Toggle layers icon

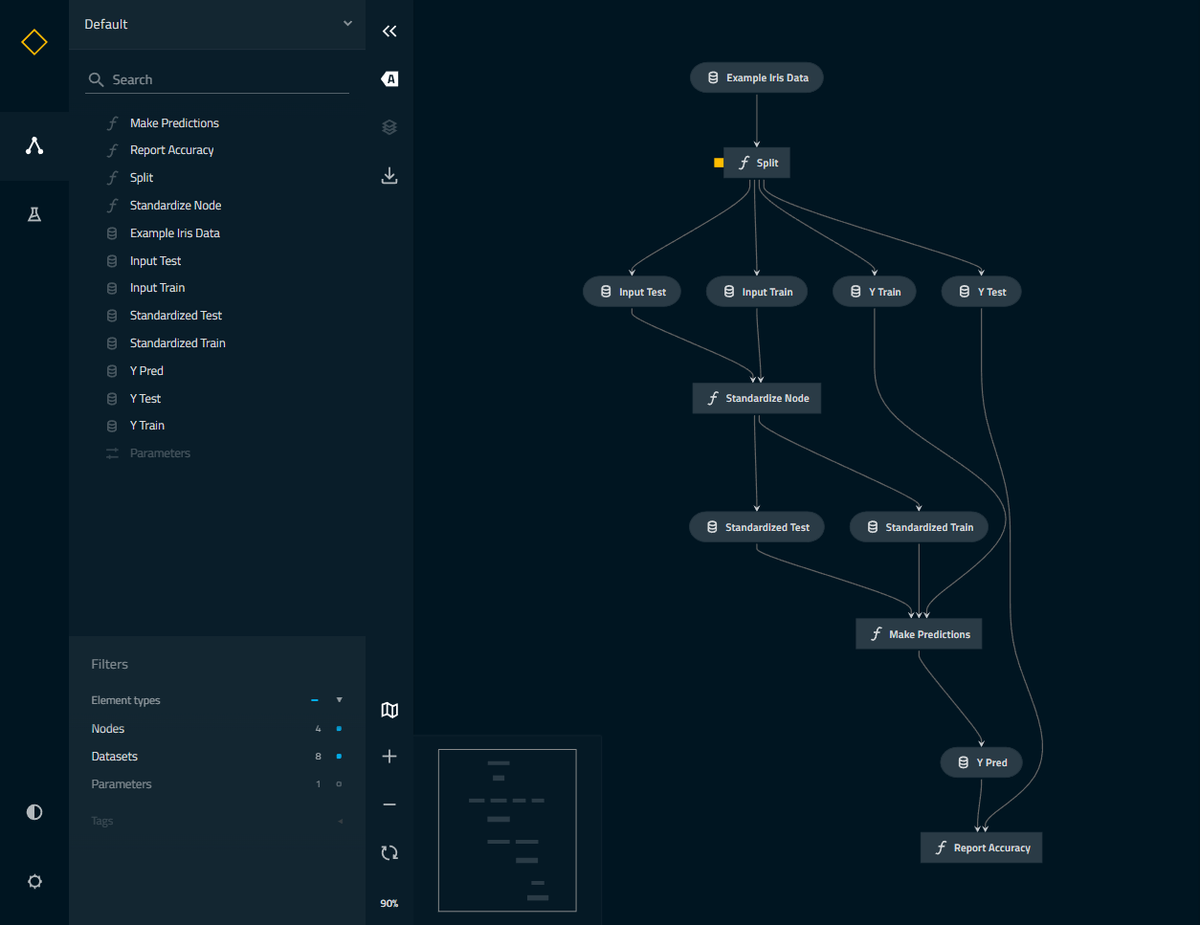coord(390,127)
